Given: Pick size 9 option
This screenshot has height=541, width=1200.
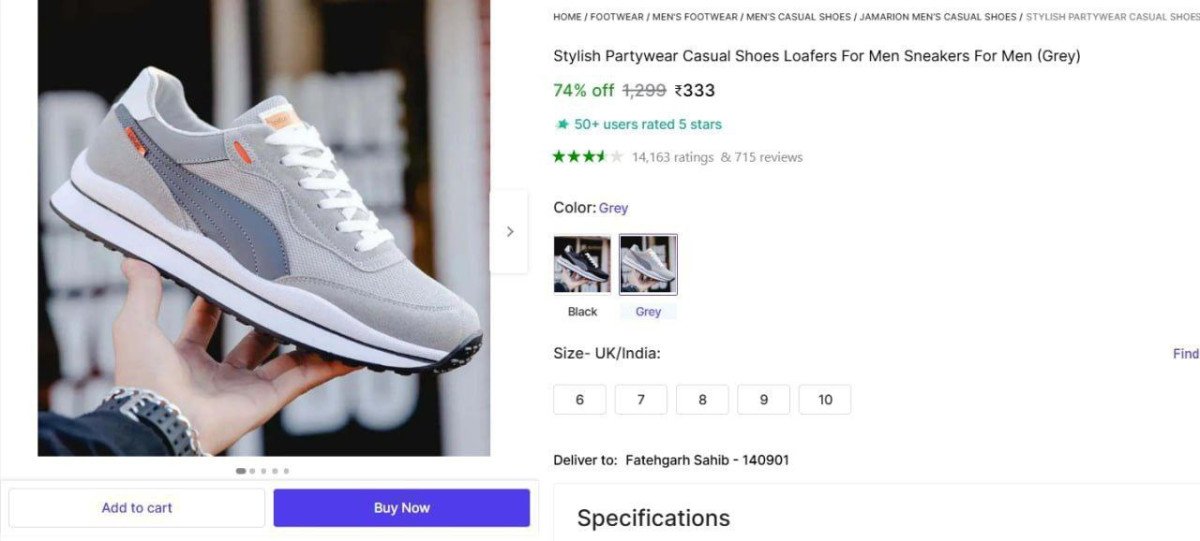Looking at the screenshot, I should pos(763,399).
